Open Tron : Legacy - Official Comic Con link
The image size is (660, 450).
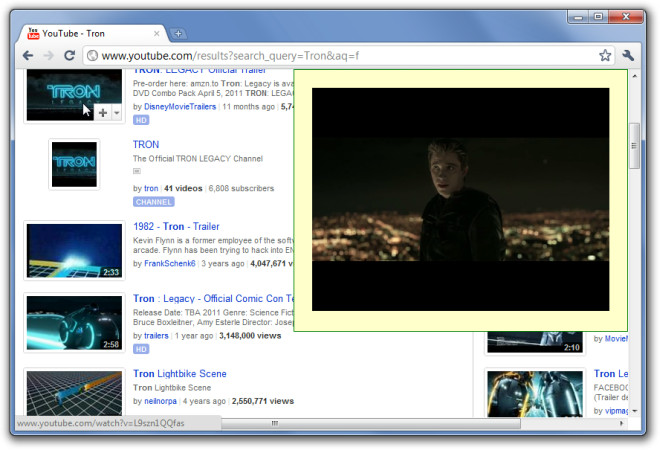click(213, 298)
